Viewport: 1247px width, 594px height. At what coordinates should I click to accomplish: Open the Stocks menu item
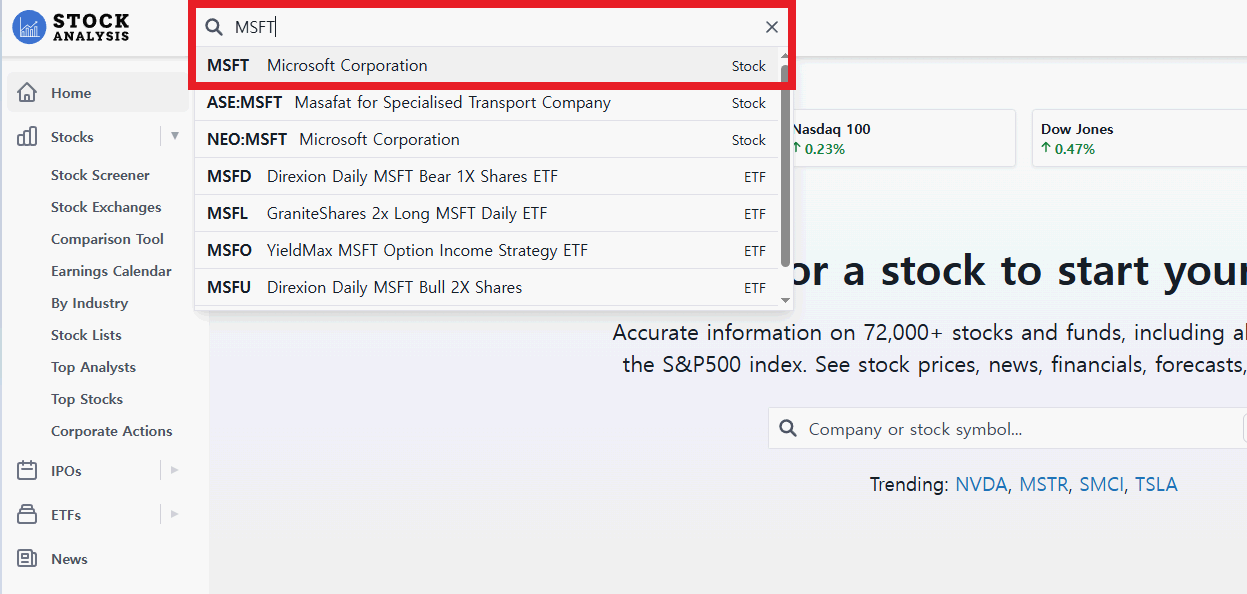[72, 137]
